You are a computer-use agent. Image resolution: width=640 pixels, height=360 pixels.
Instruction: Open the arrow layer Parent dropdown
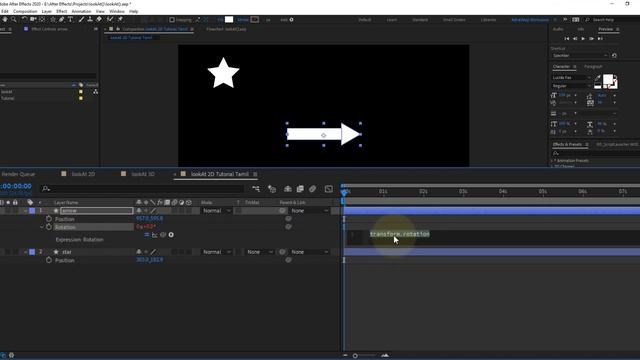pyautogui.click(x=309, y=211)
